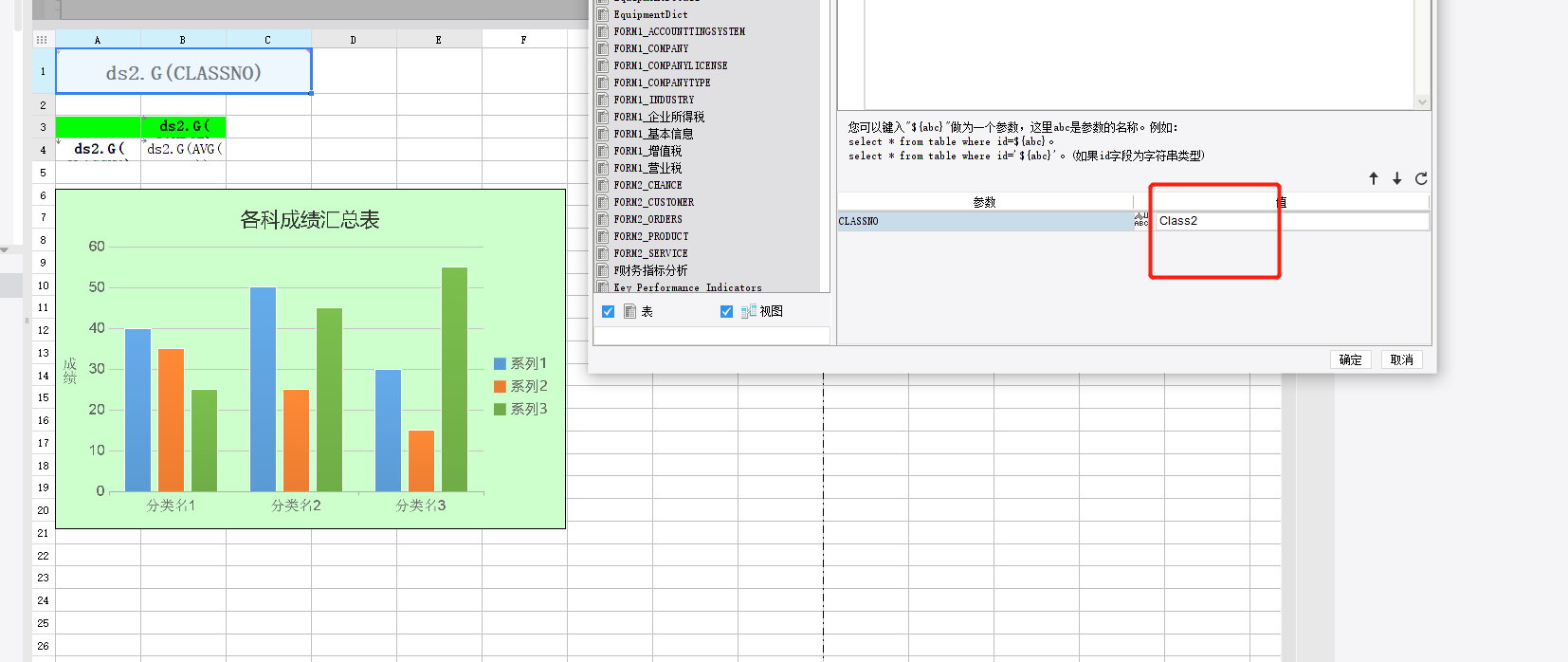Click the 确定 confirm button
This screenshot has height=662, width=1568.
(1351, 359)
